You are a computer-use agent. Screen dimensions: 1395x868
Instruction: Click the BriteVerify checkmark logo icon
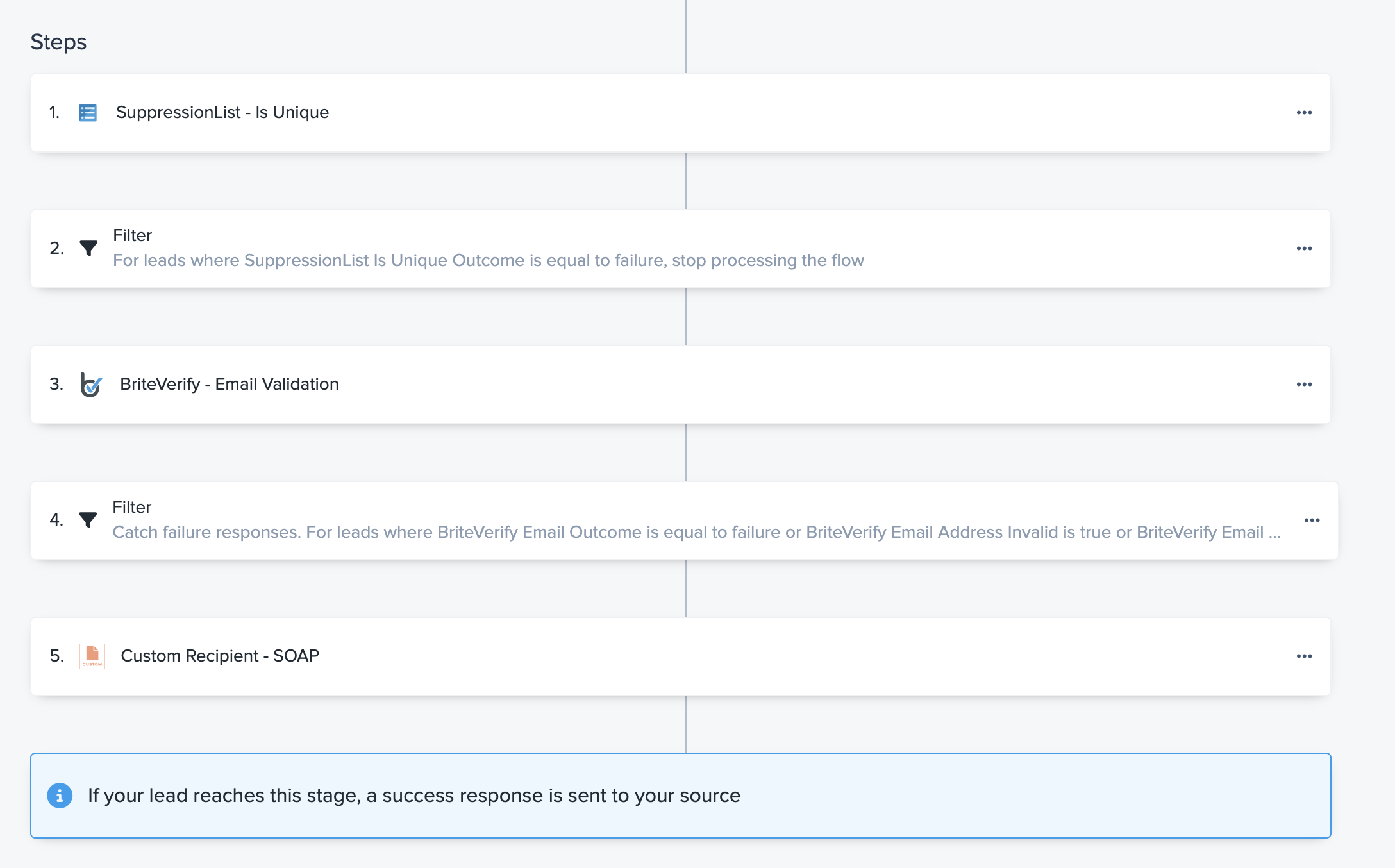click(x=90, y=385)
